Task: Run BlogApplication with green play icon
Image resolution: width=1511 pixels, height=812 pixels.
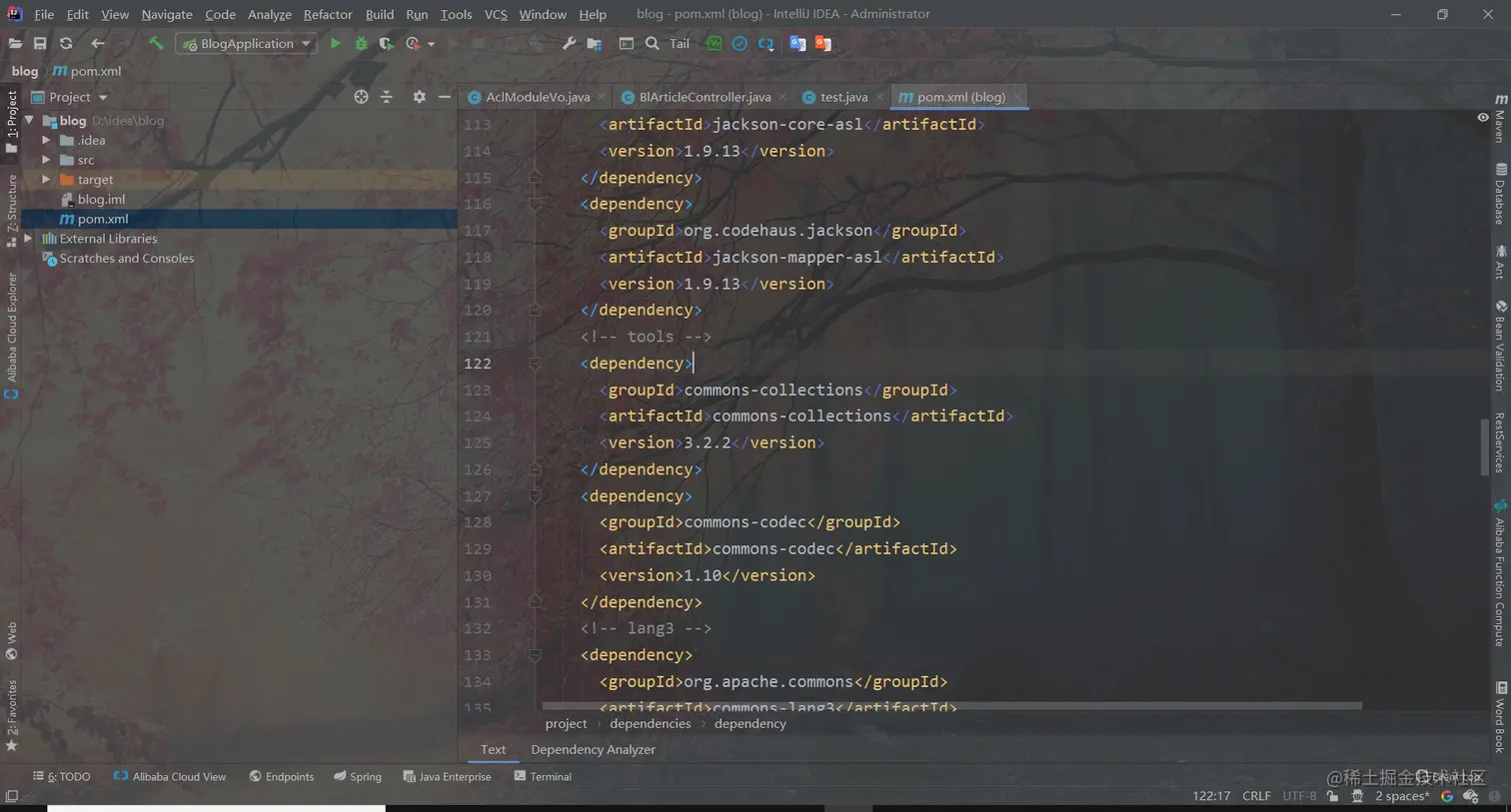Action: point(336,43)
